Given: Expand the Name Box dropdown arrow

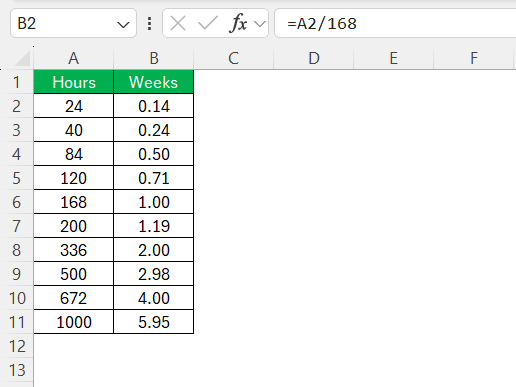Looking at the screenshot, I should click(123, 24).
